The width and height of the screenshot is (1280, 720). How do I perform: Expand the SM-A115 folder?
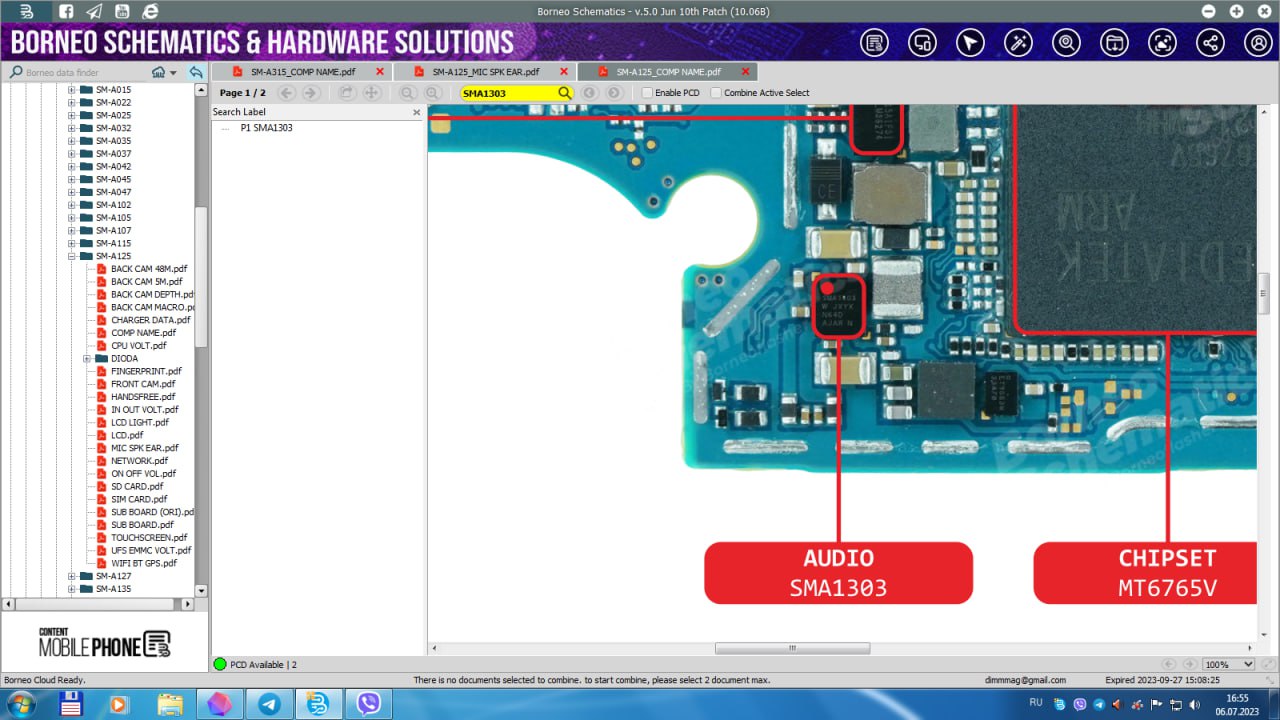pyautogui.click(x=72, y=243)
